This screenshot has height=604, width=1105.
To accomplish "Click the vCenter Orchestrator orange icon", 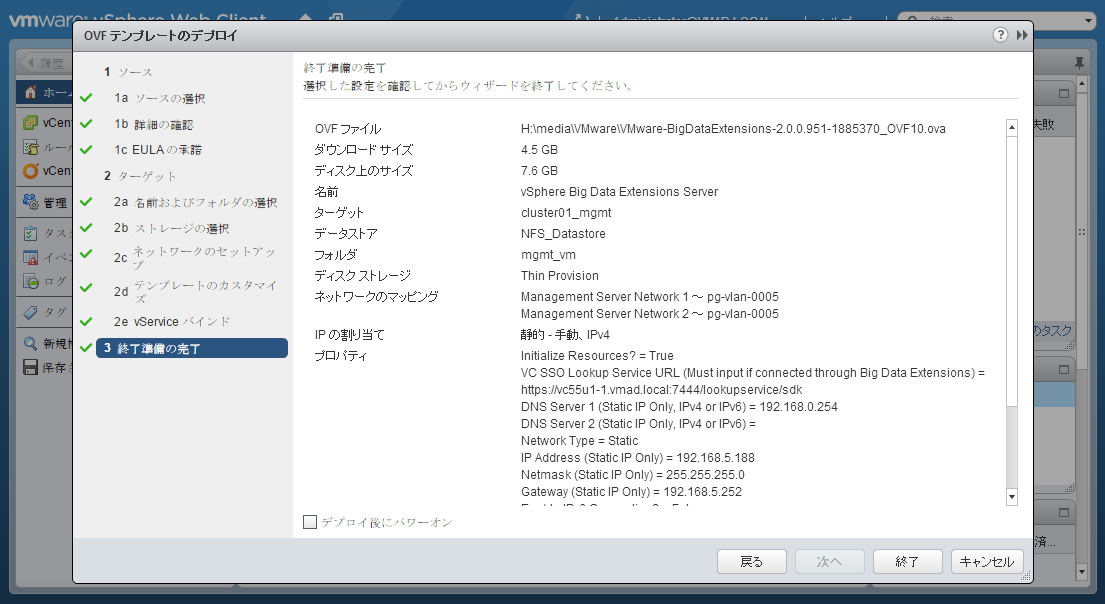I will [x=30, y=171].
